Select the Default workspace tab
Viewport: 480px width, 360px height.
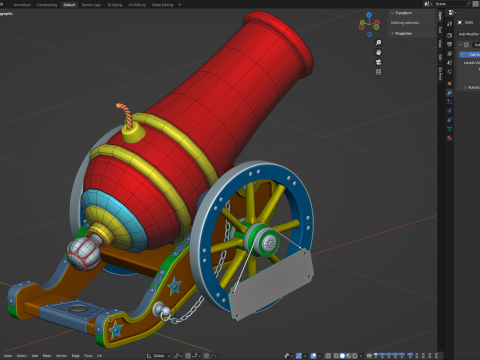tap(69, 5)
